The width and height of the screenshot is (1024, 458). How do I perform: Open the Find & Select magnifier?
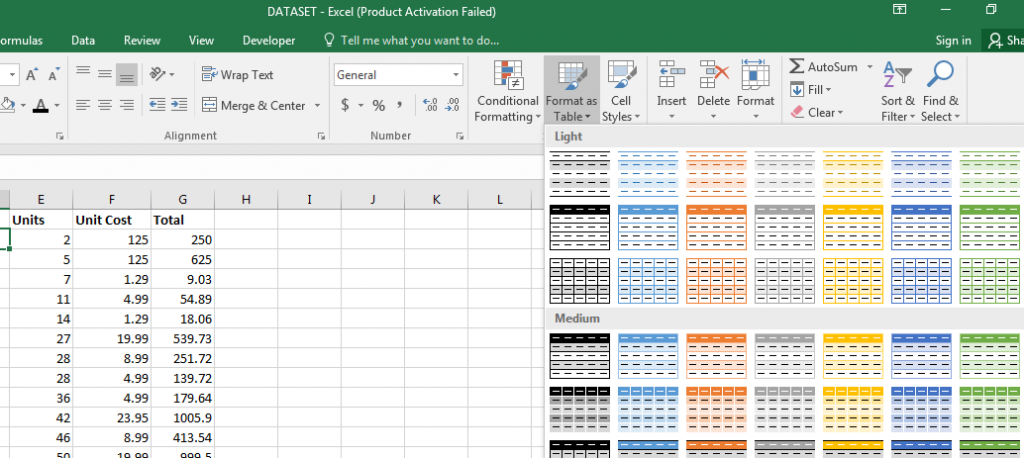point(940,74)
